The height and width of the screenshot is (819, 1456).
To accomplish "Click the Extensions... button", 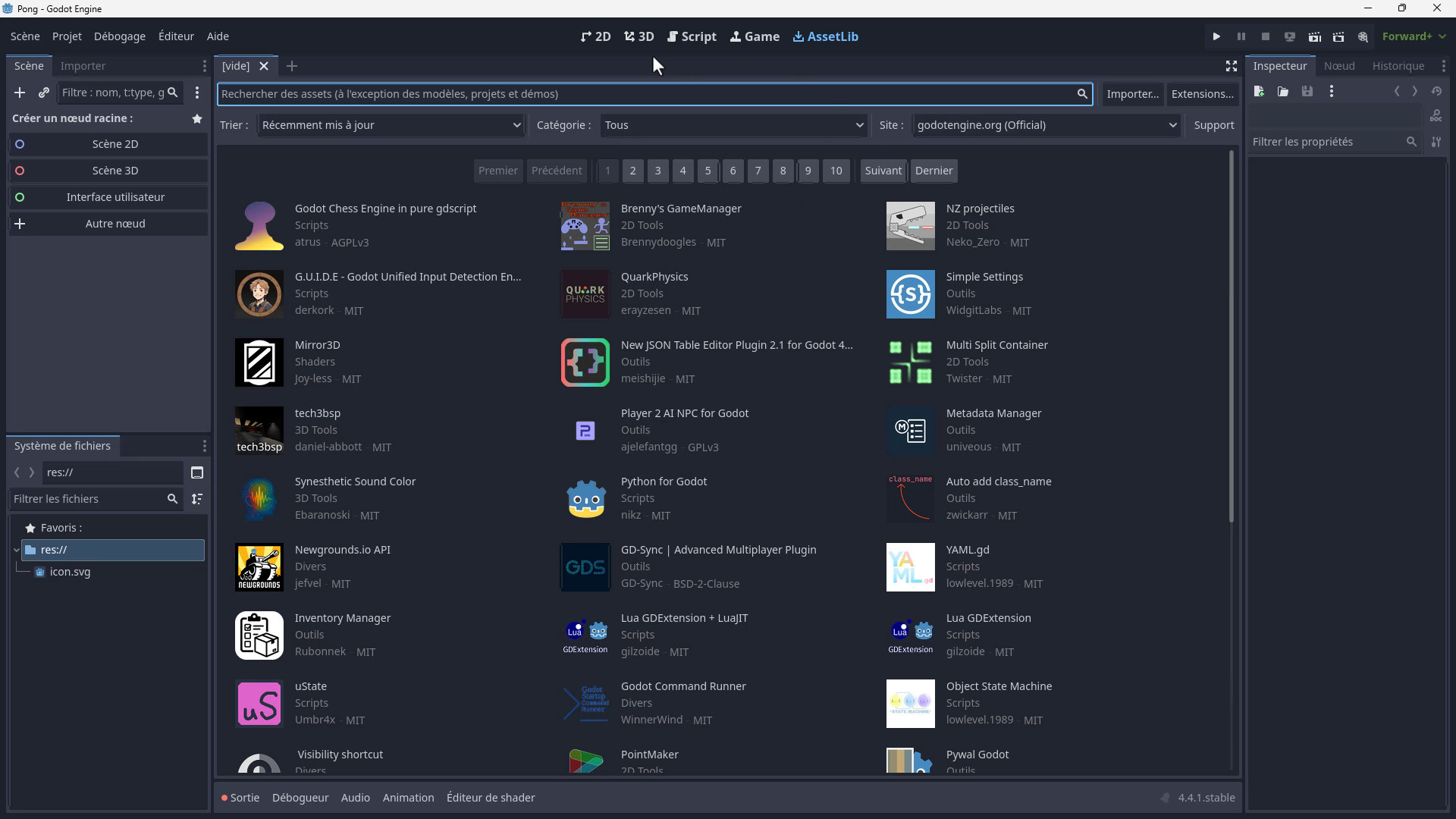I will 1202,94.
